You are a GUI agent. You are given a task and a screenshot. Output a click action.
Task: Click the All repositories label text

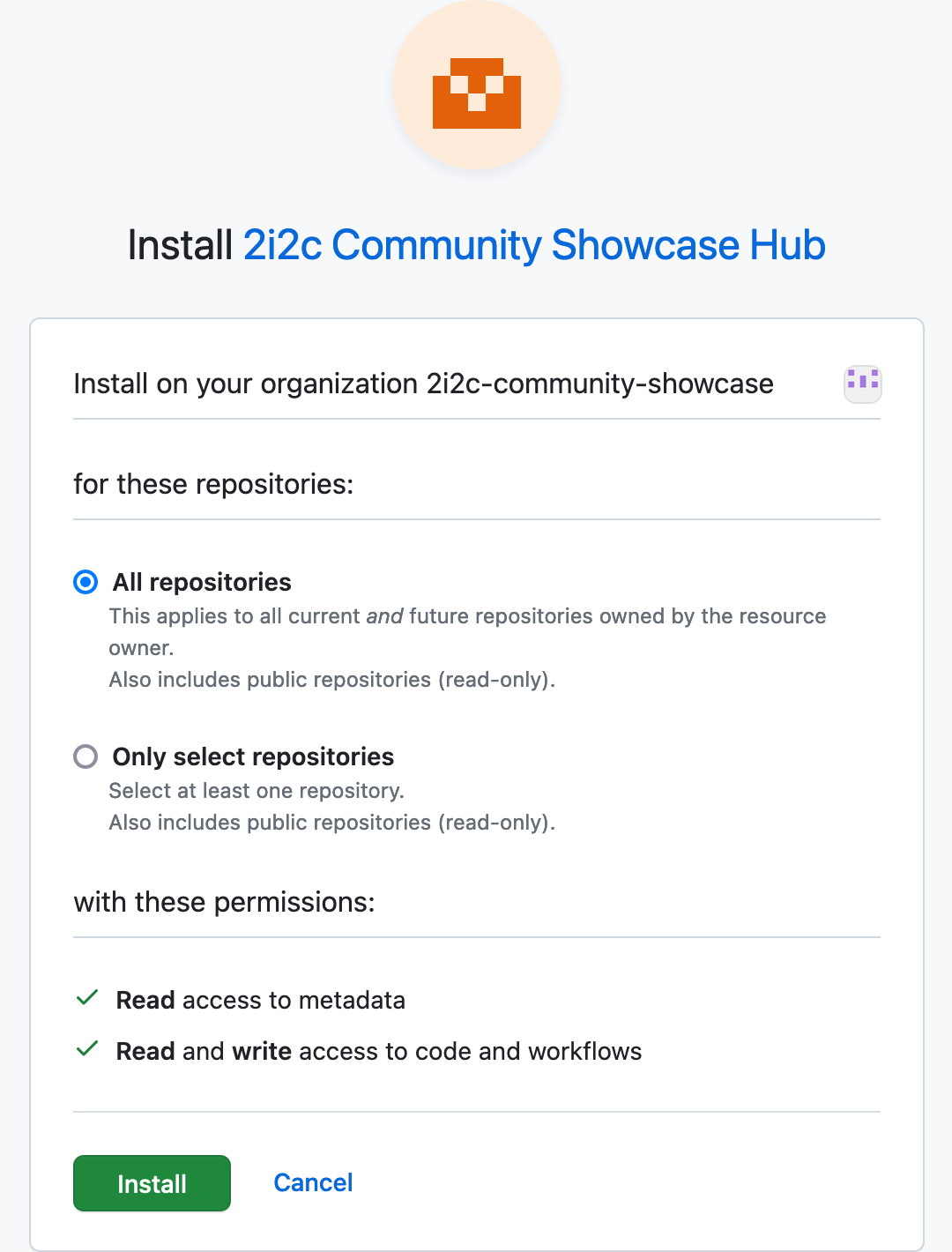(202, 582)
